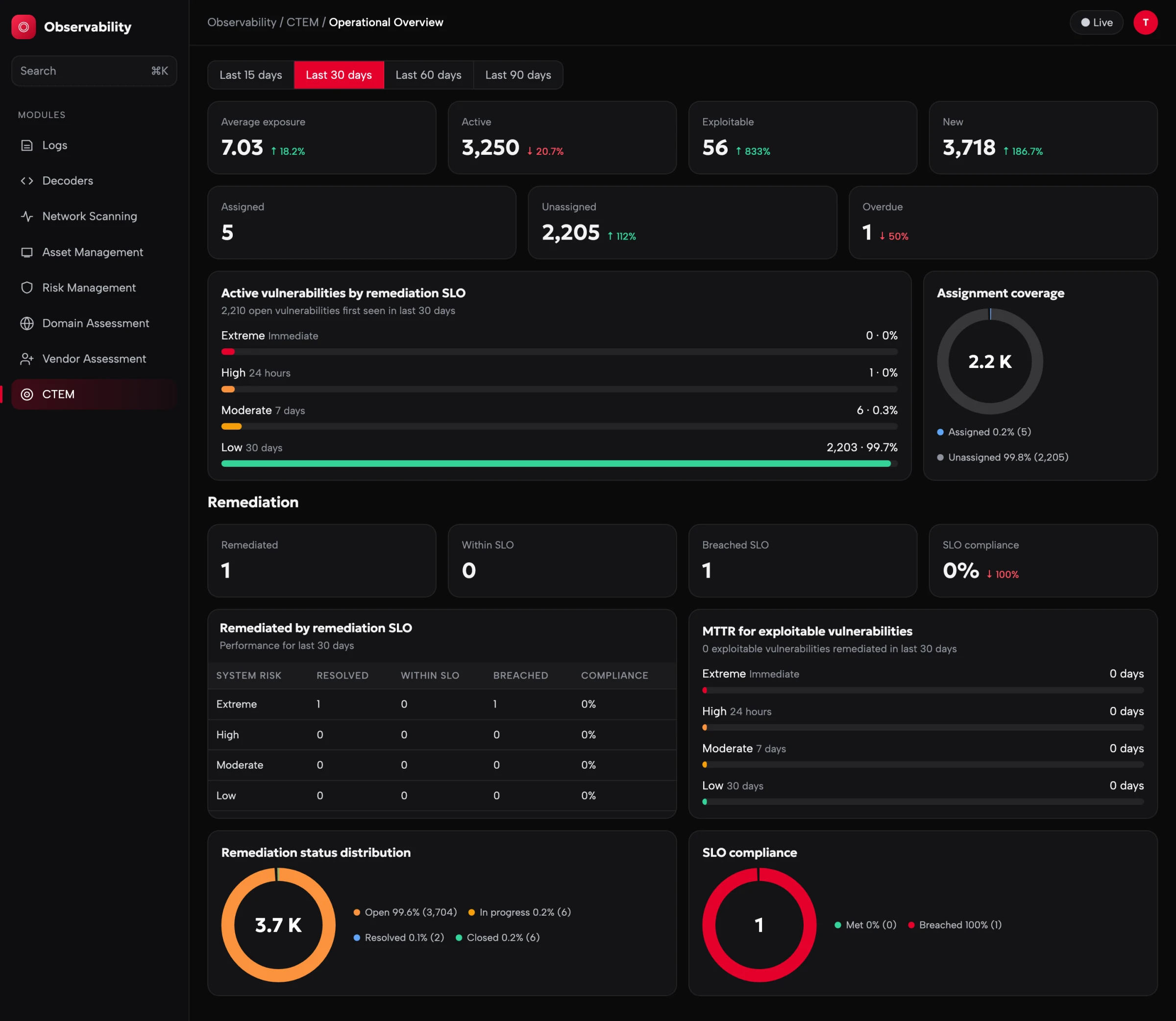Click the Breached SLO card

[x=803, y=561]
